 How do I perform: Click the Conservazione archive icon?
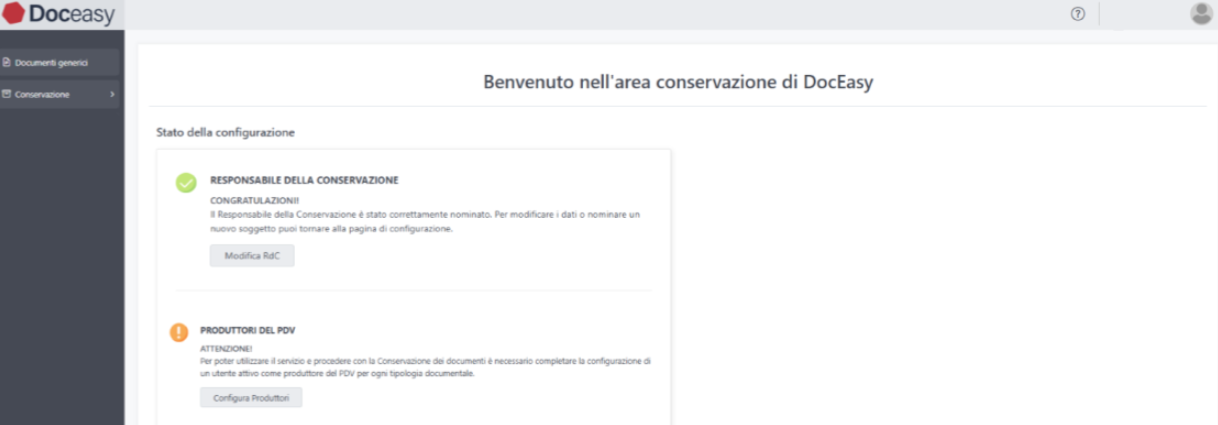[x=7, y=94]
